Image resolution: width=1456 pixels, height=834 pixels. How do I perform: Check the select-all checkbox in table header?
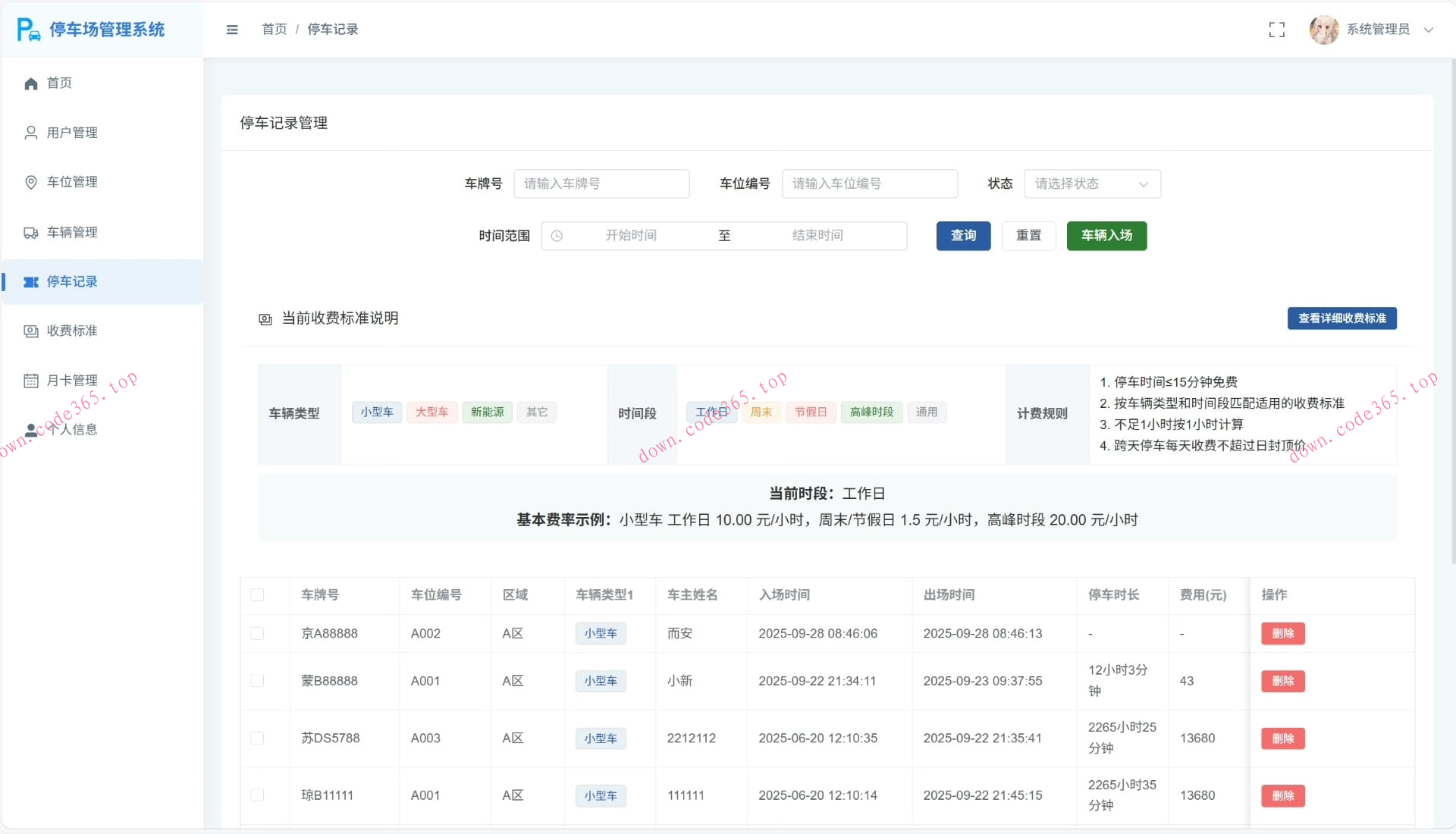pyautogui.click(x=257, y=595)
